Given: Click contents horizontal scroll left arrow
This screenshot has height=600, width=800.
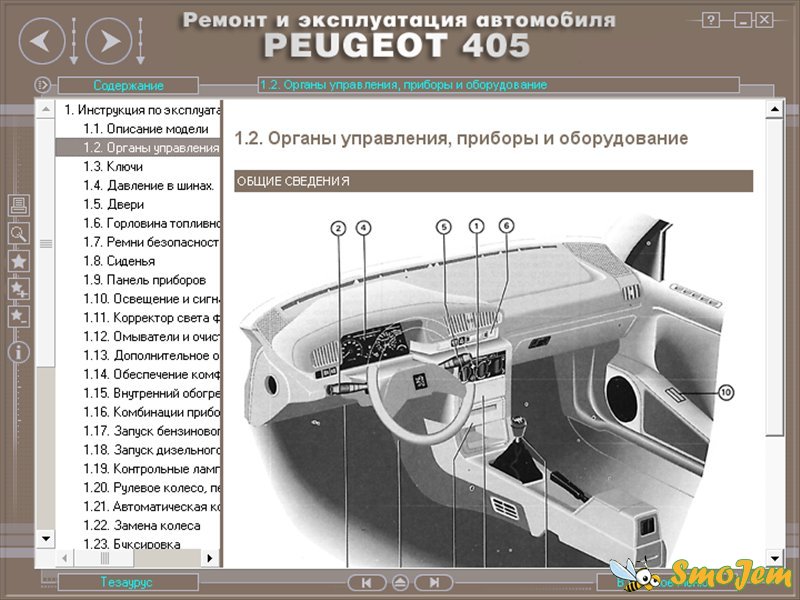Looking at the screenshot, I should click(x=64, y=558).
